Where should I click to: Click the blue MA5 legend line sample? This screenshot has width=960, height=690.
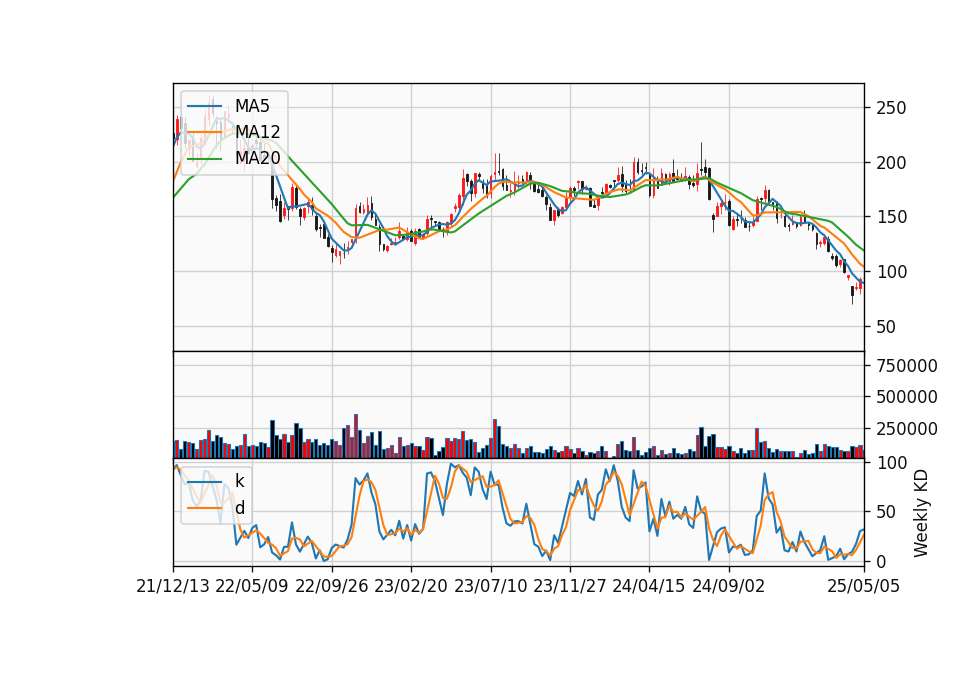pos(204,106)
